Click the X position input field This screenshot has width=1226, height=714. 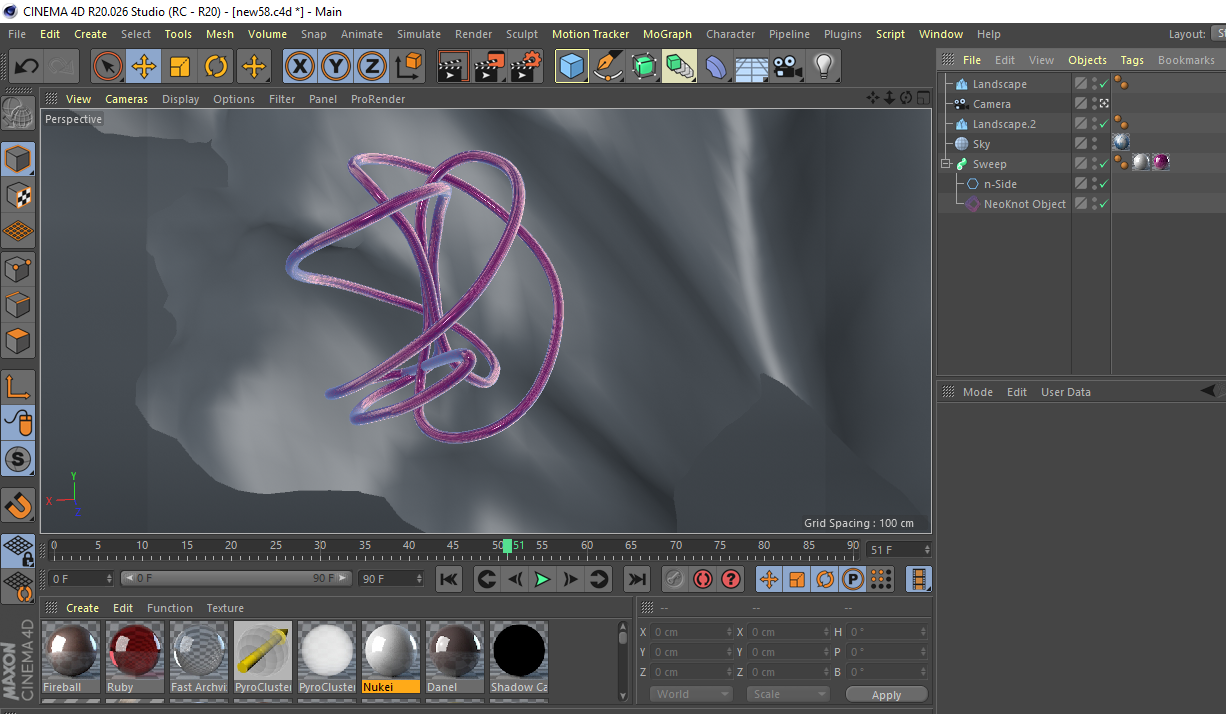click(x=691, y=632)
